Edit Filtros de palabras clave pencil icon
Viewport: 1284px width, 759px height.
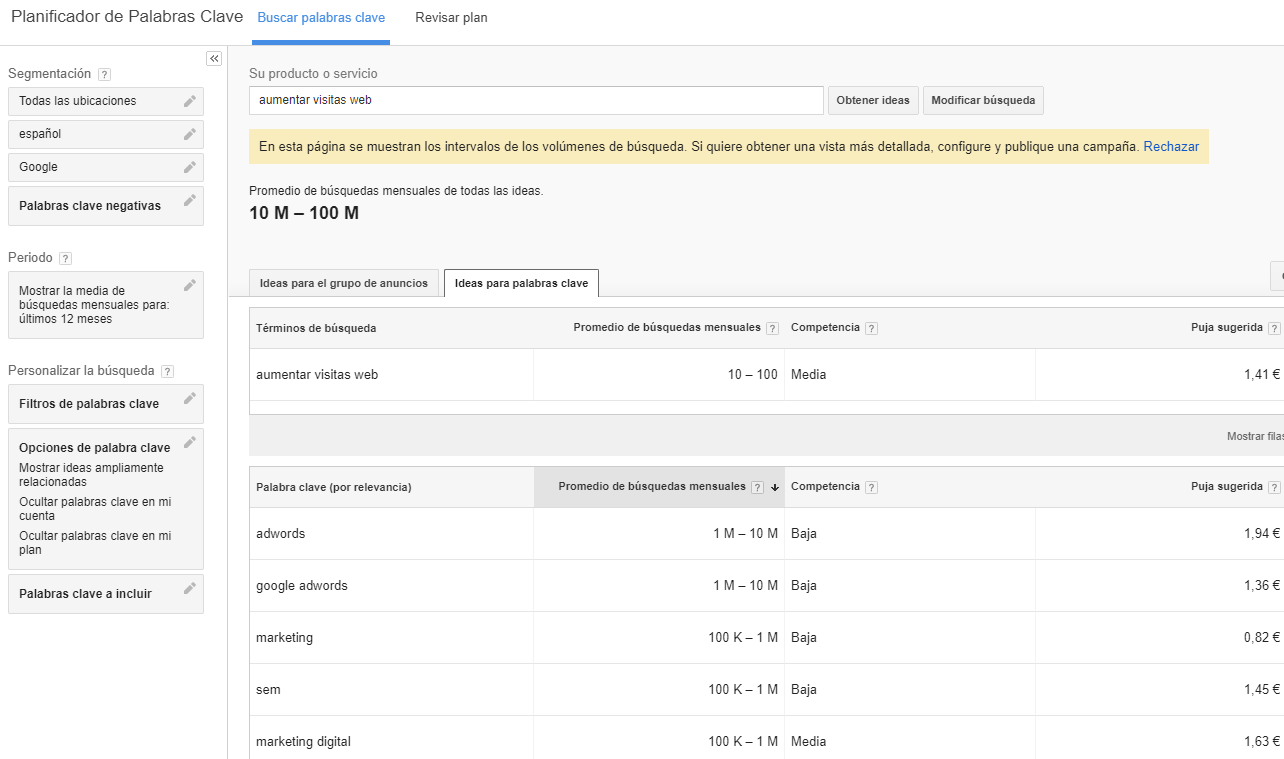190,399
